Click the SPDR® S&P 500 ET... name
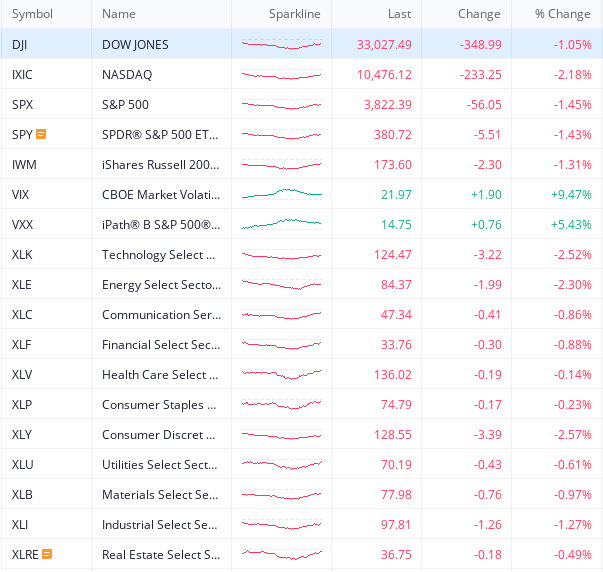 pos(160,134)
